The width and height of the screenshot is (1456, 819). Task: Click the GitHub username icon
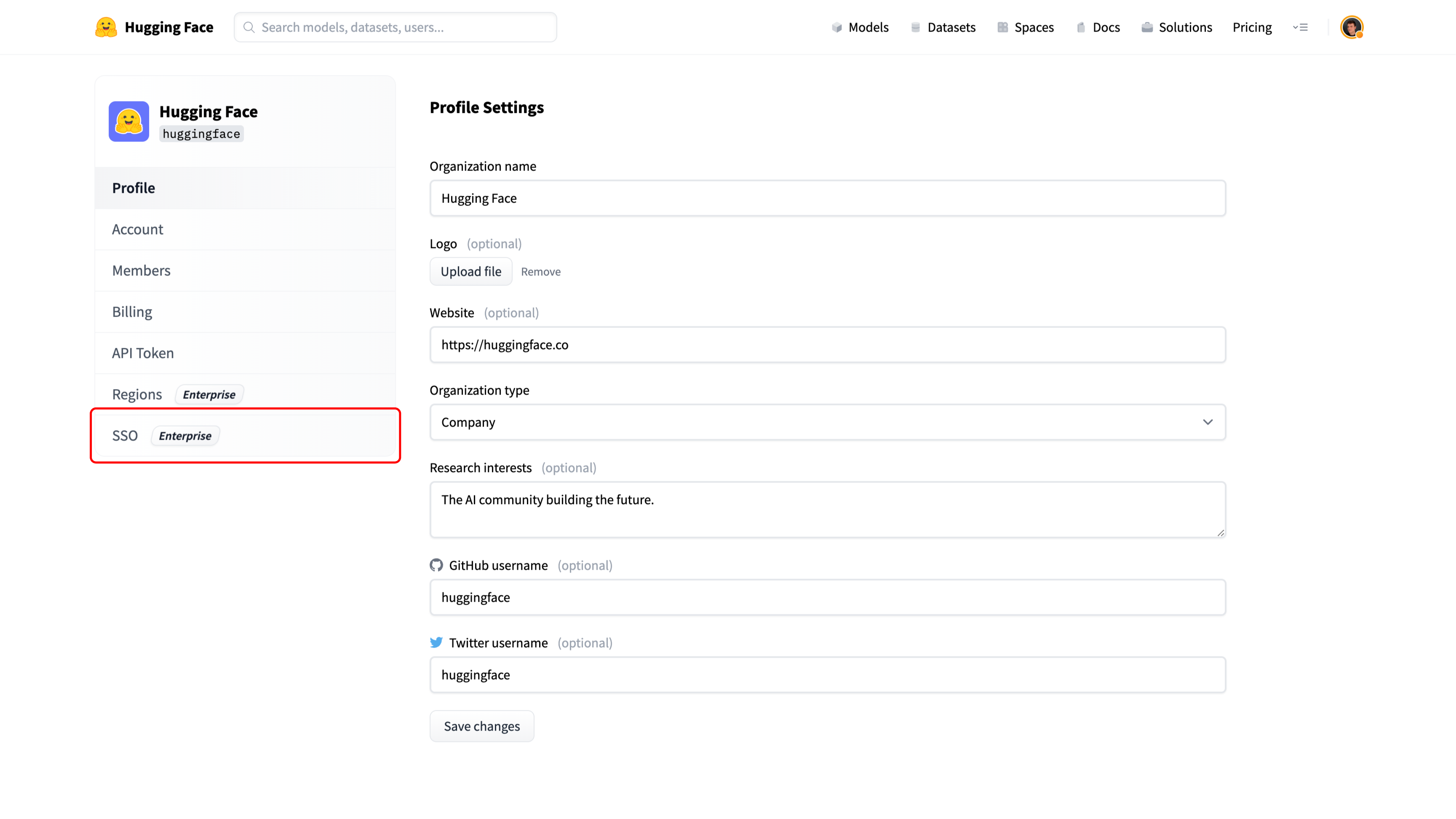point(436,565)
